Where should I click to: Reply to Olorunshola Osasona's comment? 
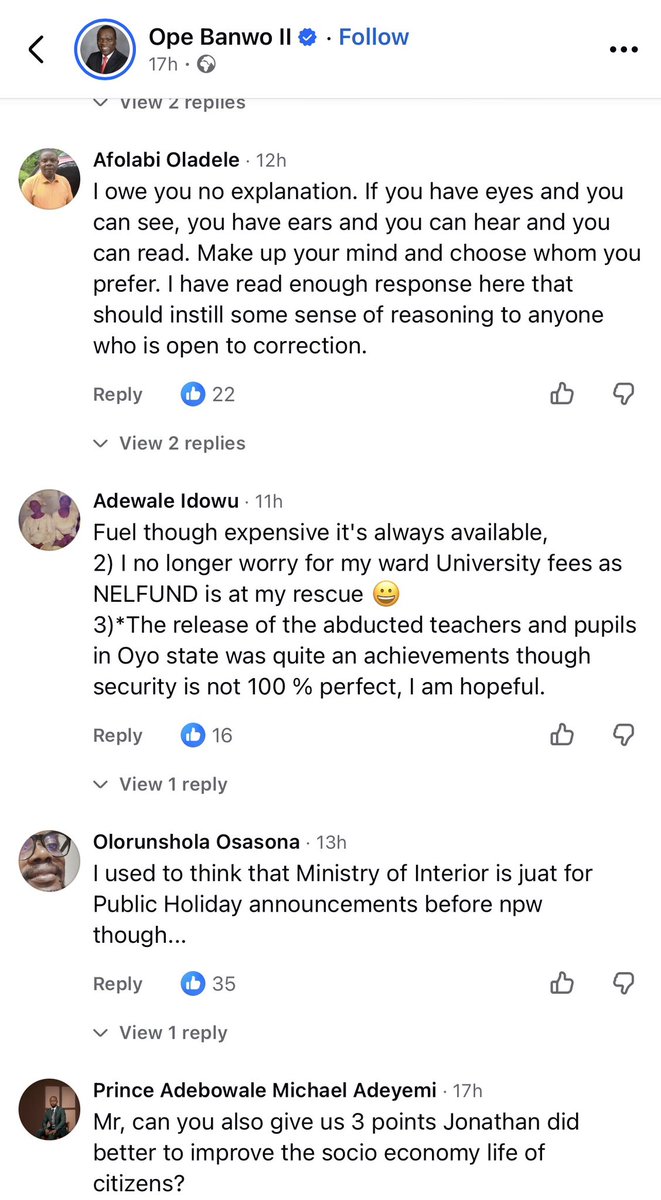(x=118, y=983)
